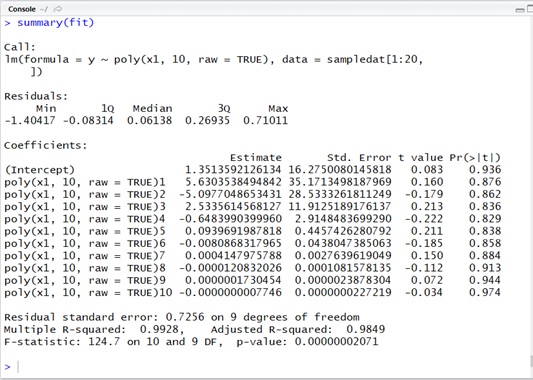This screenshot has height=380, width=533.
Task: Click the lm formula call line
Action: click(213, 60)
